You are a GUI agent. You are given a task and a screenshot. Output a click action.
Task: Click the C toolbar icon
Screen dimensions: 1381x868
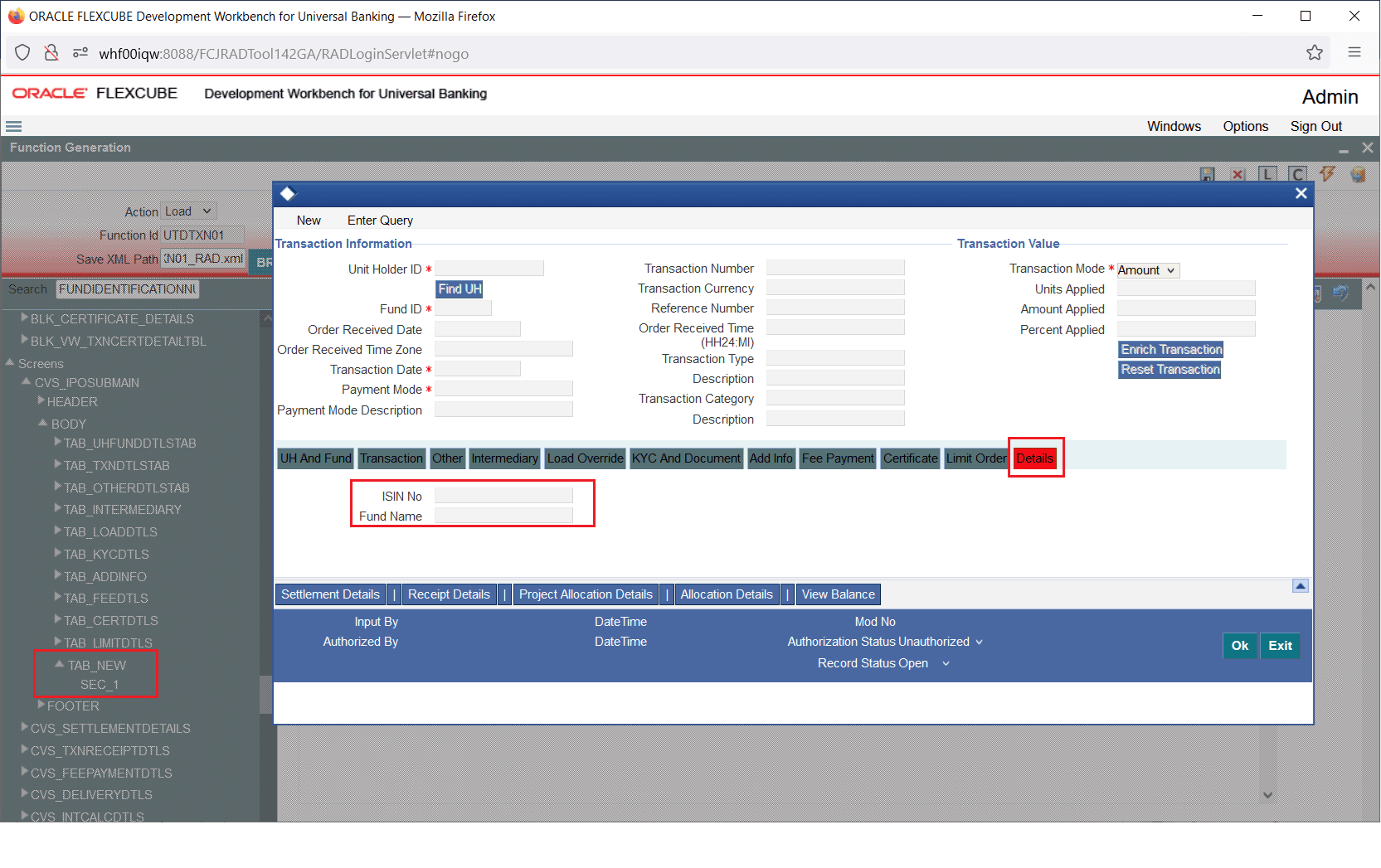(x=1298, y=174)
